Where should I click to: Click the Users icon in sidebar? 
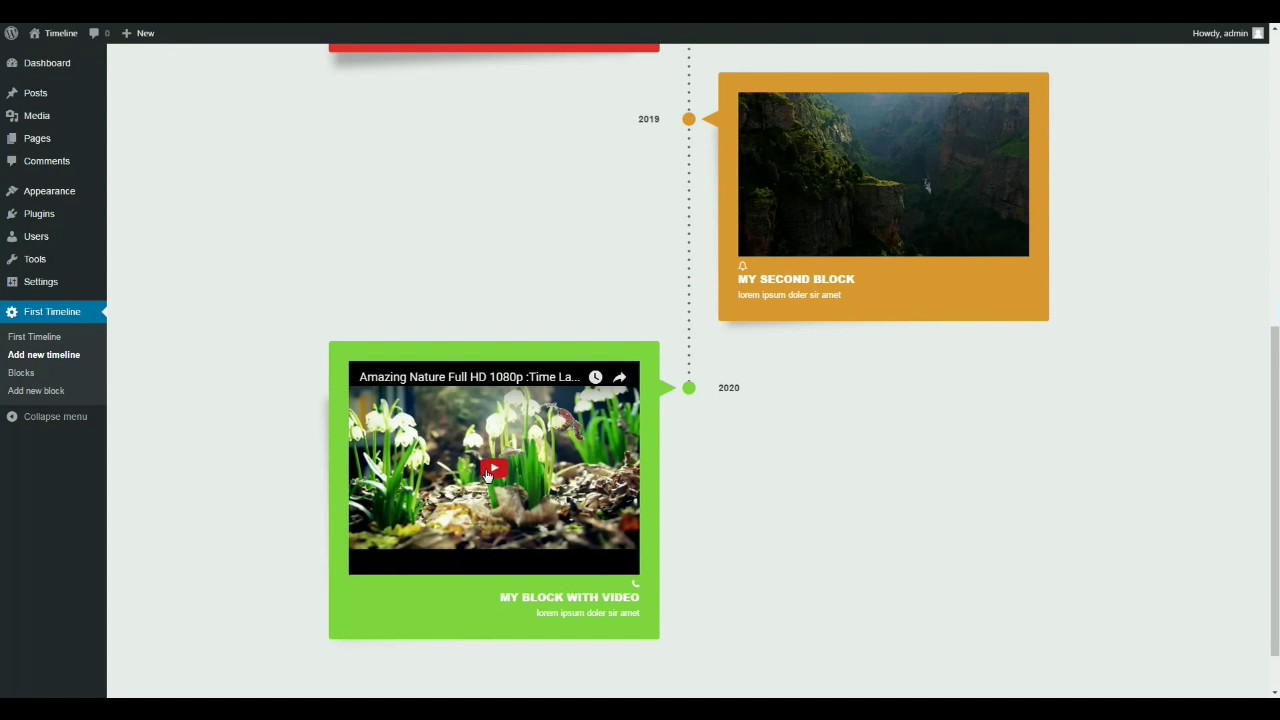click(x=12, y=236)
